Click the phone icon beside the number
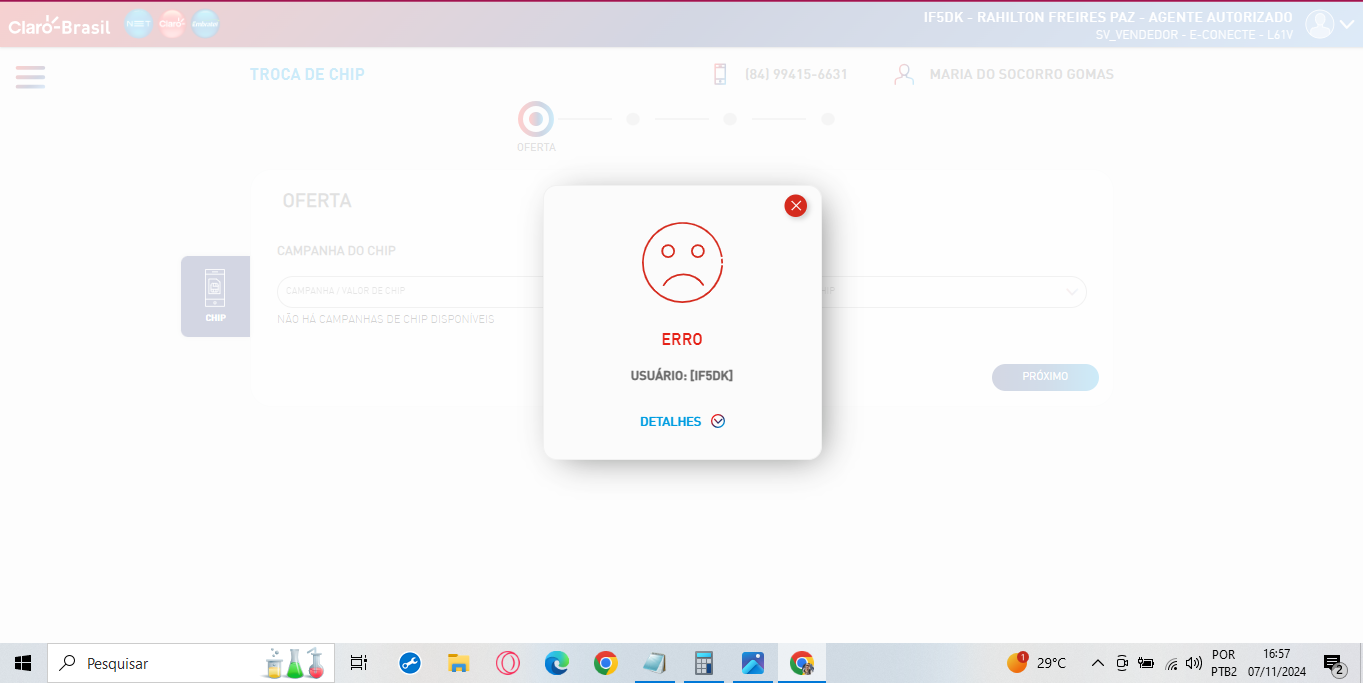Viewport: 1363px width, 683px height. 720,74
